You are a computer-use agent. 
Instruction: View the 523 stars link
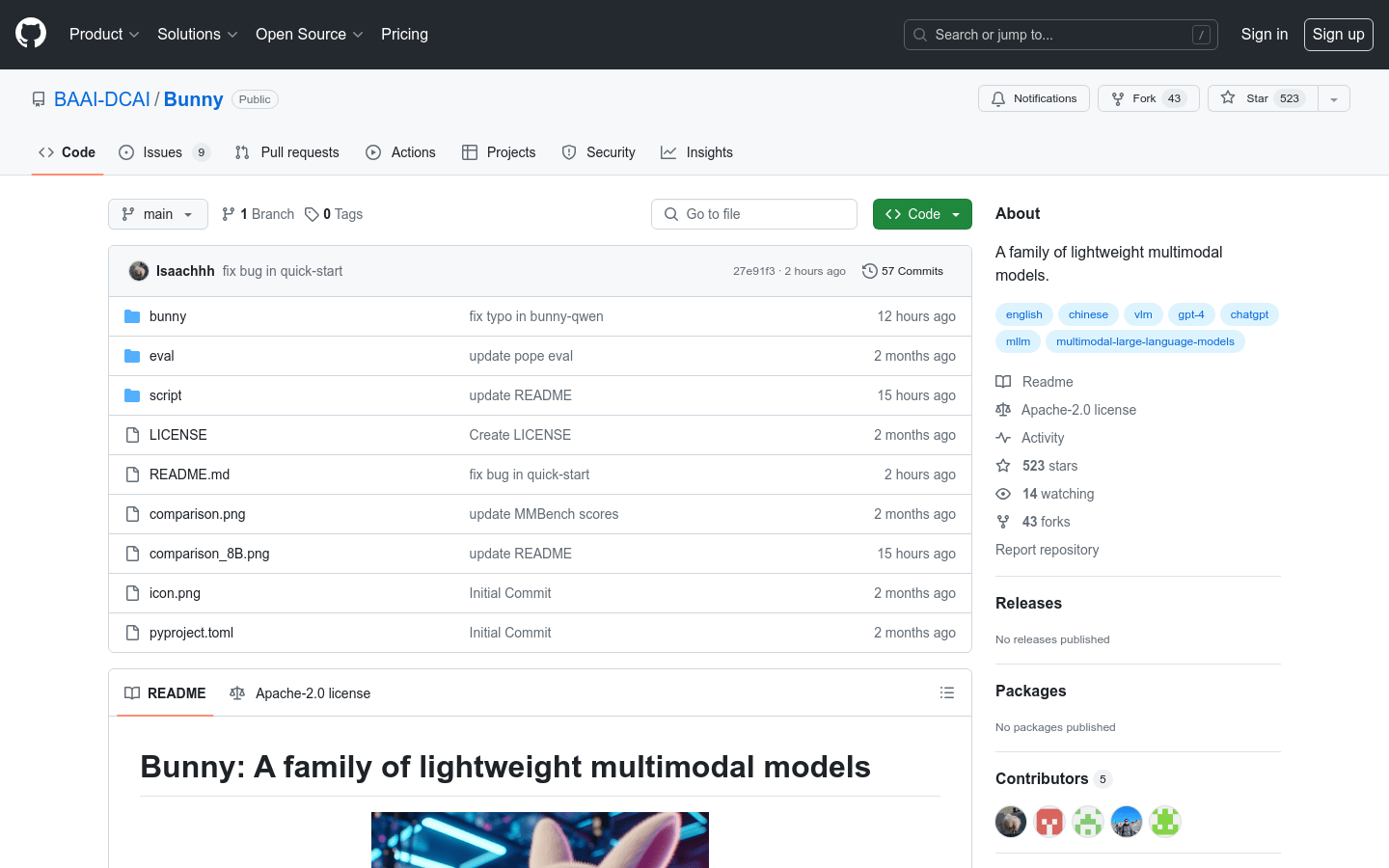pyautogui.click(x=1037, y=466)
